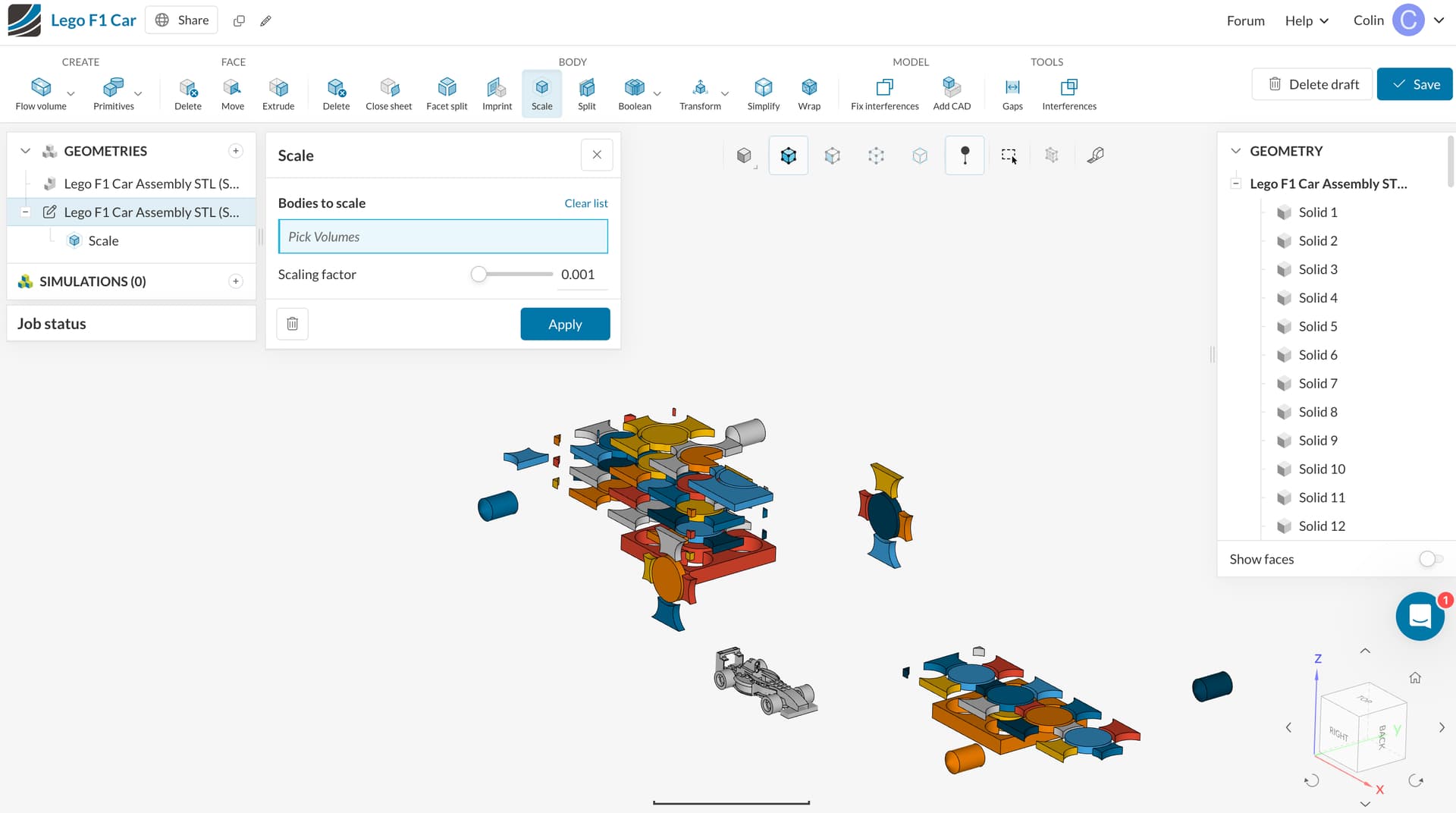The image size is (1456, 813).
Task: Enable the transparent body view
Action: tap(920, 155)
